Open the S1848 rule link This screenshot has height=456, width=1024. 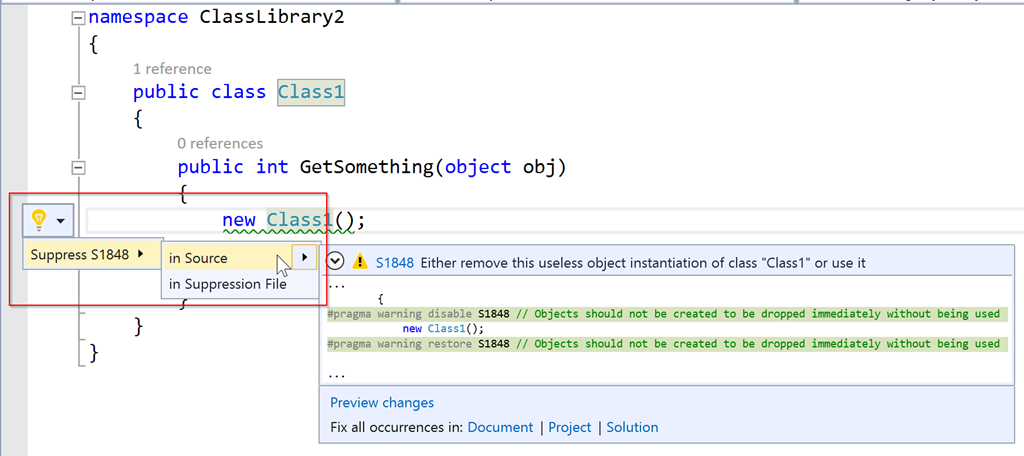394,263
